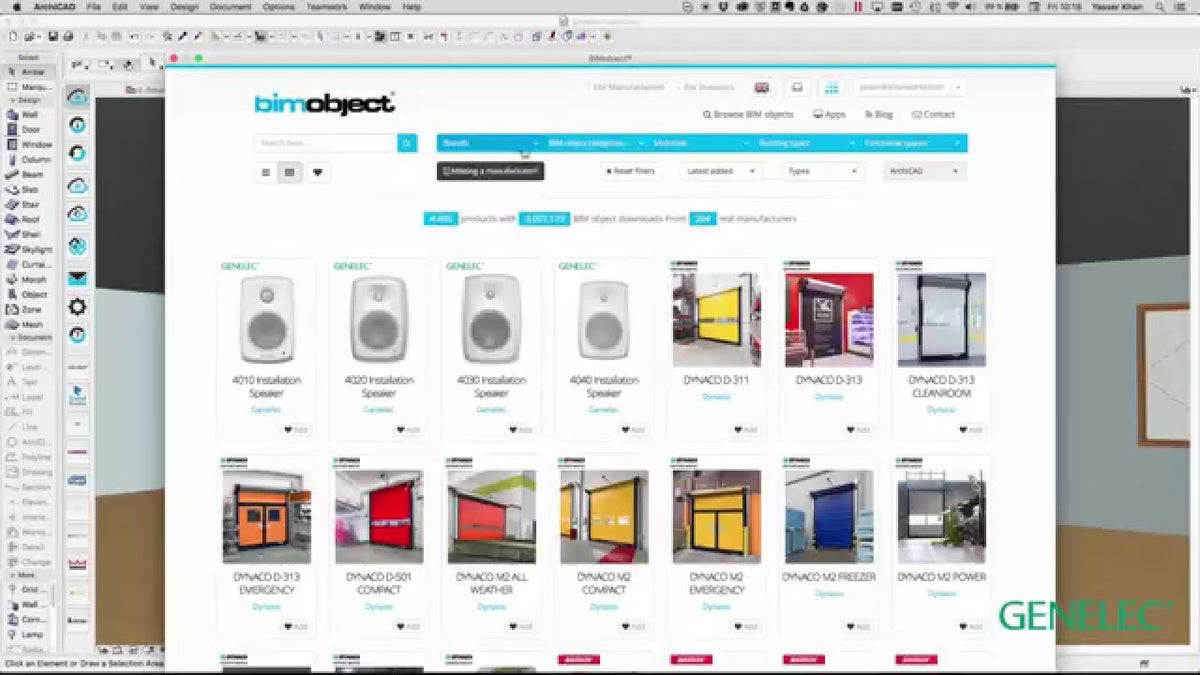The image size is (1200, 675).
Task: Open the Types dropdown
Action: tap(823, 172)
